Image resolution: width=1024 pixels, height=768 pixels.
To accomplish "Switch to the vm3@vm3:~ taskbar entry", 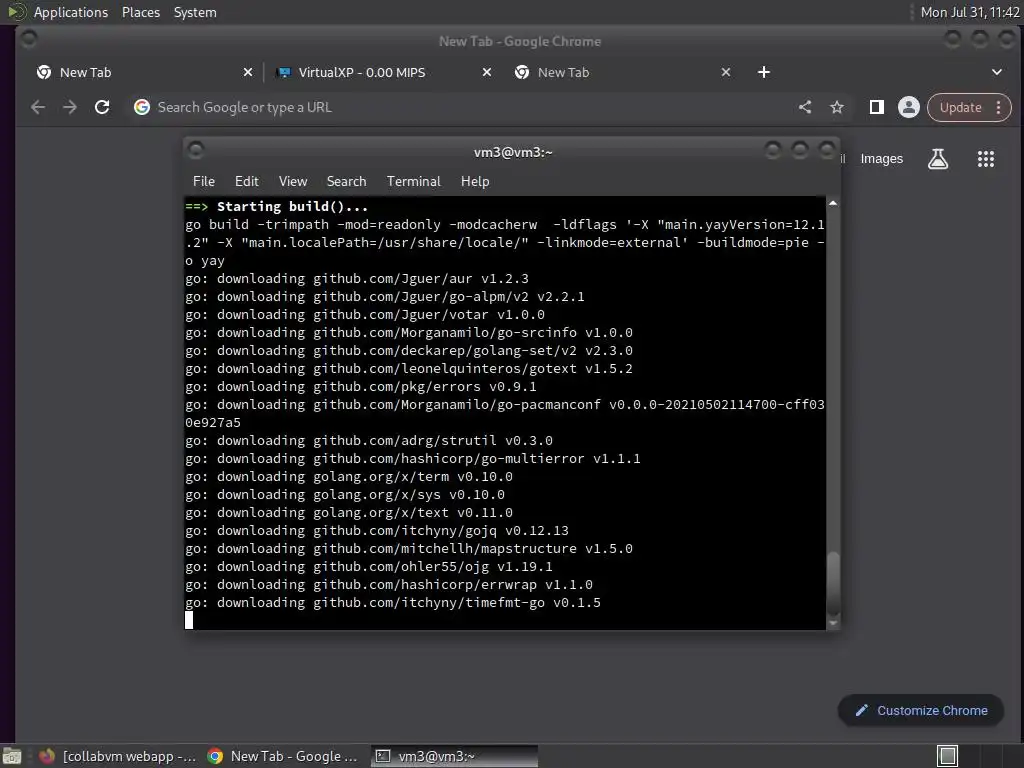I will point(455,756).
